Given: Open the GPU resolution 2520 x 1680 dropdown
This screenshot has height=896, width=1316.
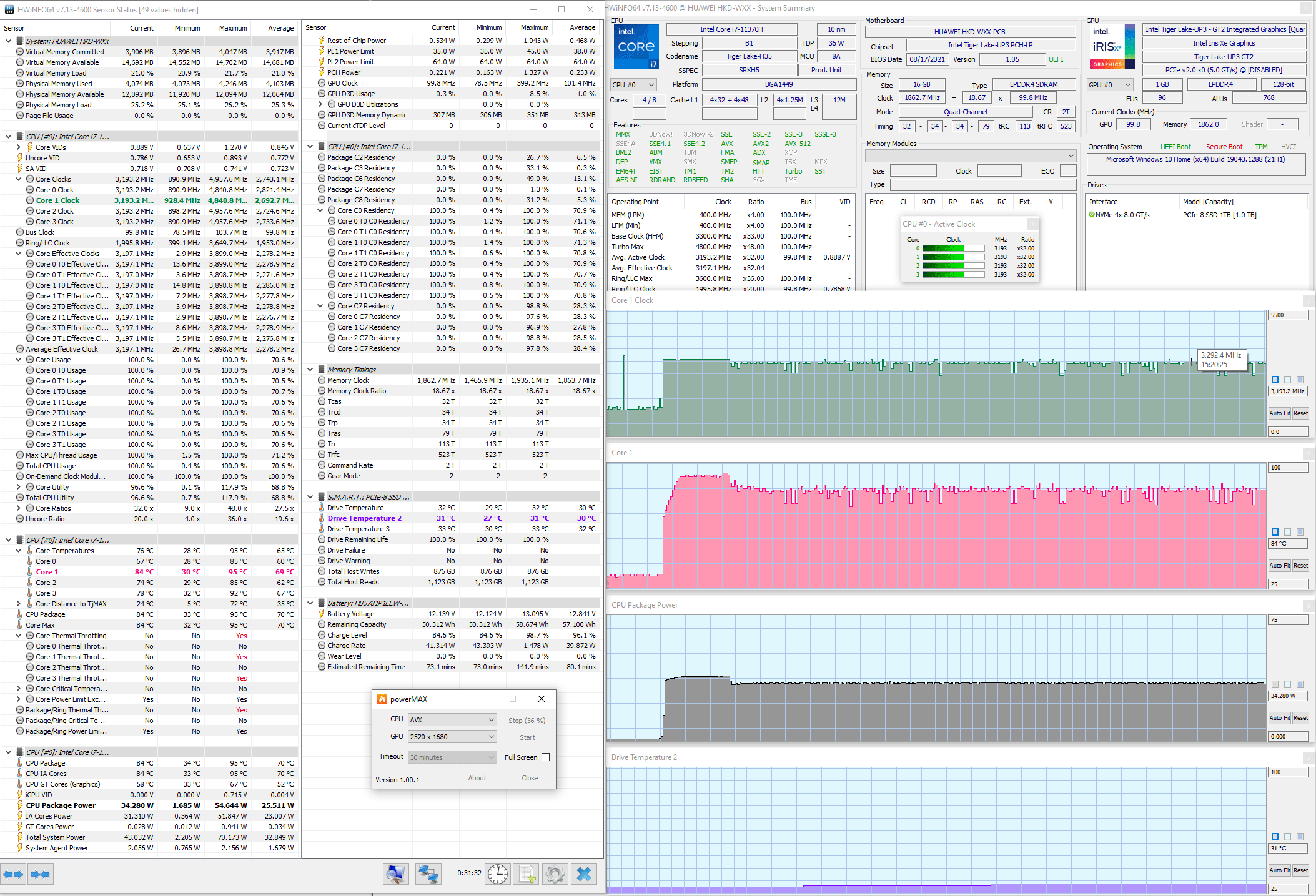Looking at the screenshot, I should [452, 737].
